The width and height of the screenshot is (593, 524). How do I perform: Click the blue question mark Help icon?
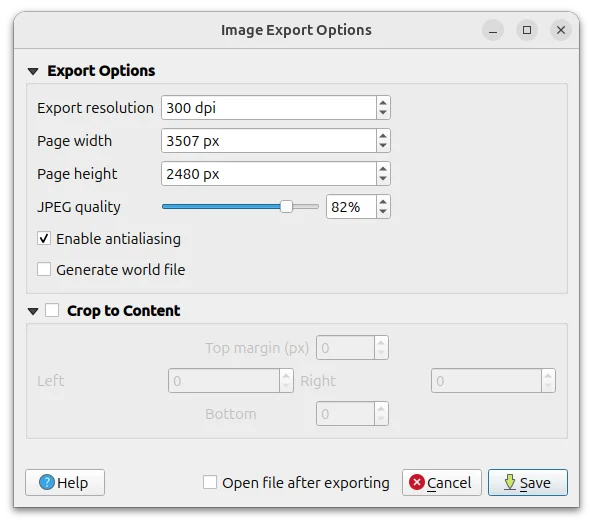(47, 482)
